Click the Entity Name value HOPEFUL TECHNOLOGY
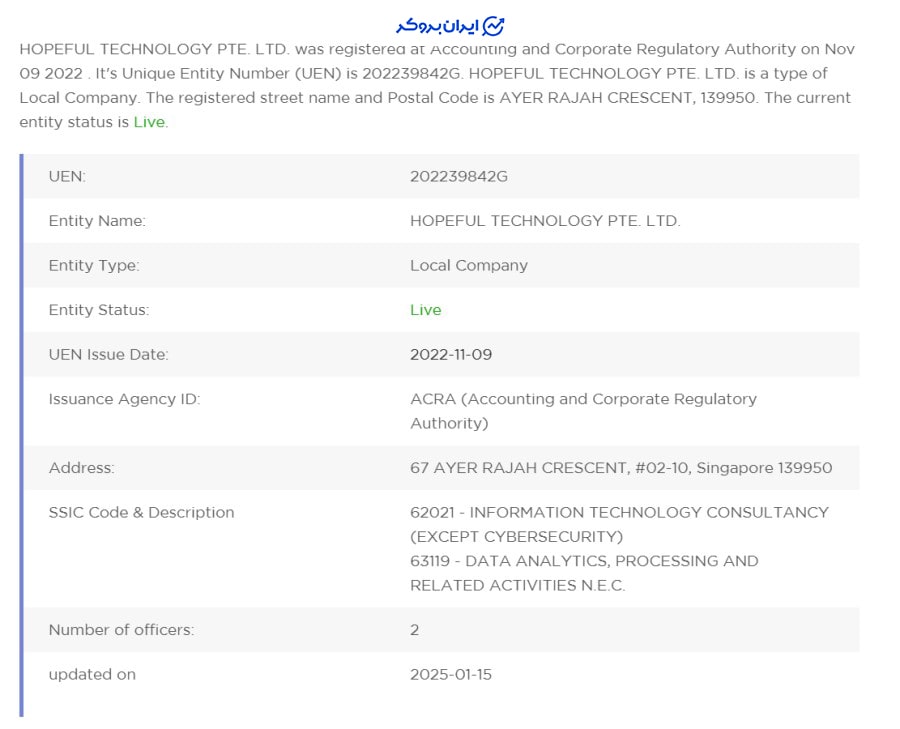 pyautogui.click(x=545, y=221)
